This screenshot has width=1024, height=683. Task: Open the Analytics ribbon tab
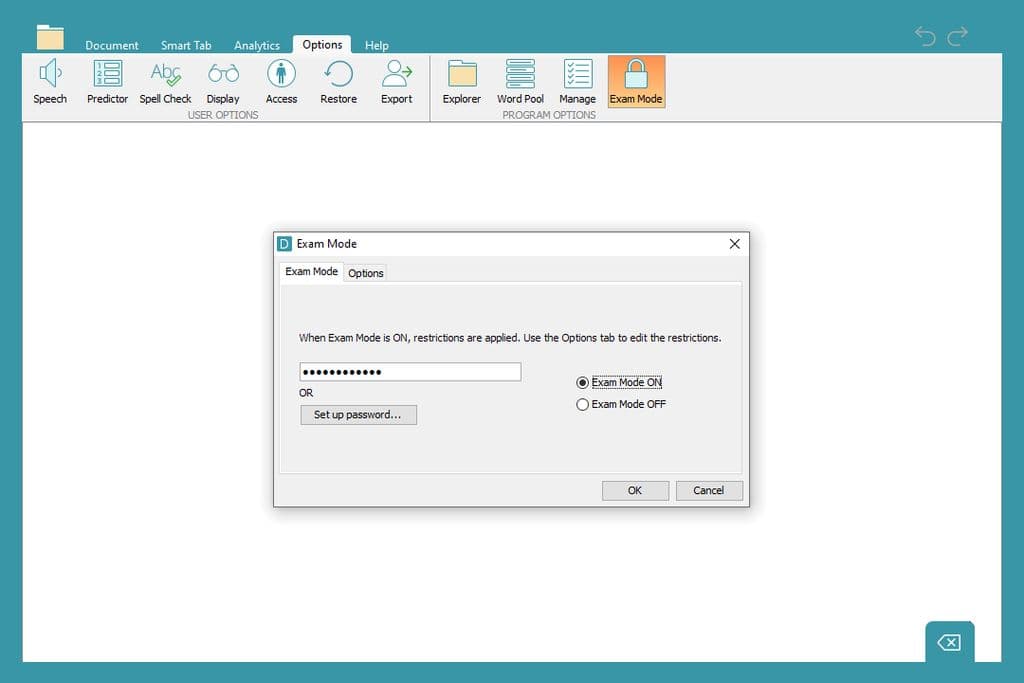[x=257, y=45]
